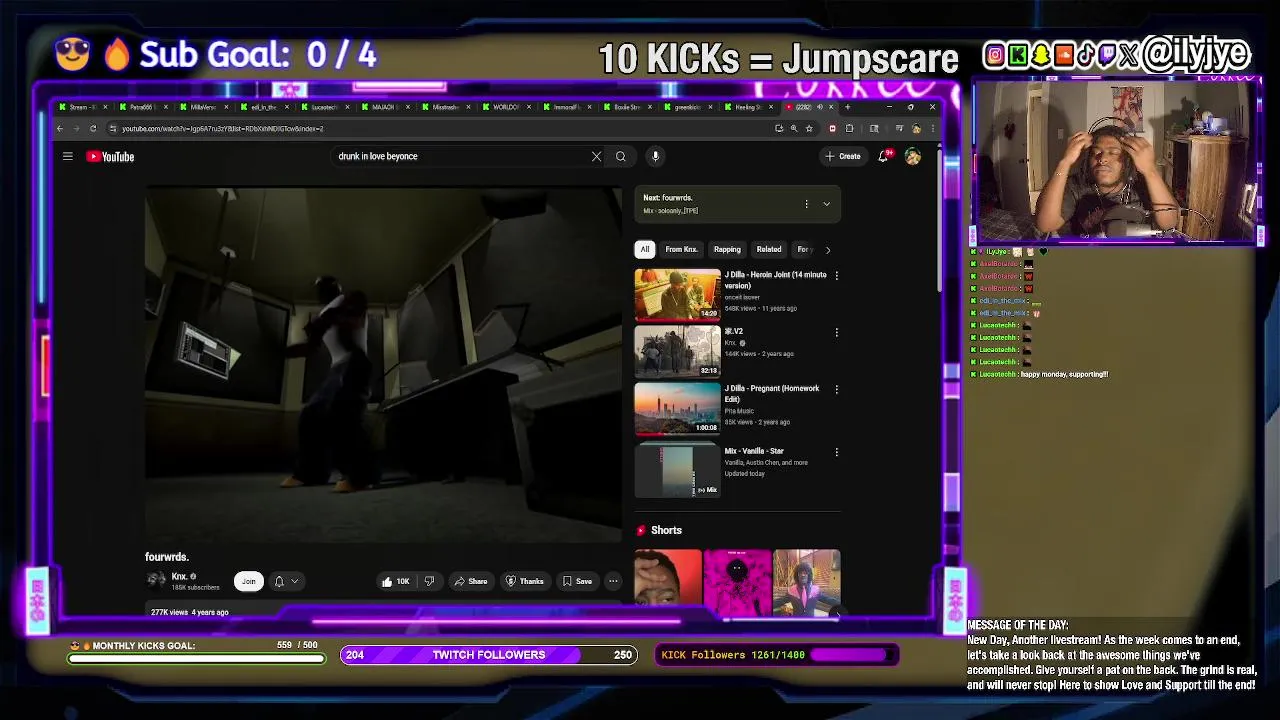Click the '277K views 4 years ago' text
Screen dimensions: 1280x720
[x=189, y=612]
